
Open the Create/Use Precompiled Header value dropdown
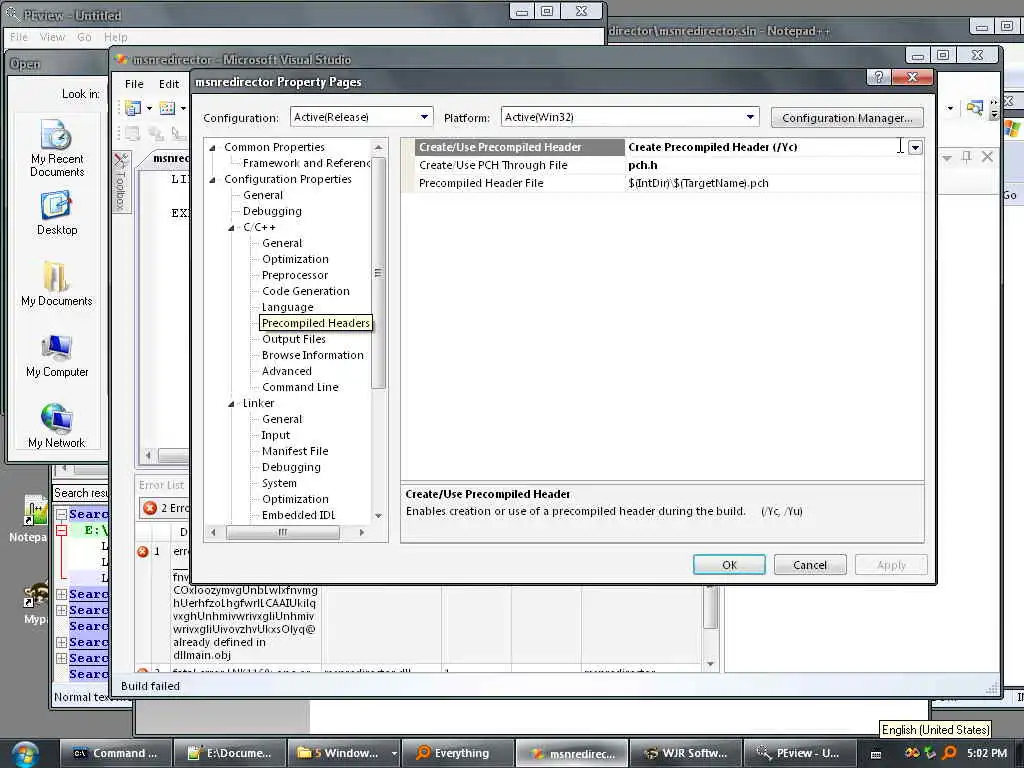[915, 148]
